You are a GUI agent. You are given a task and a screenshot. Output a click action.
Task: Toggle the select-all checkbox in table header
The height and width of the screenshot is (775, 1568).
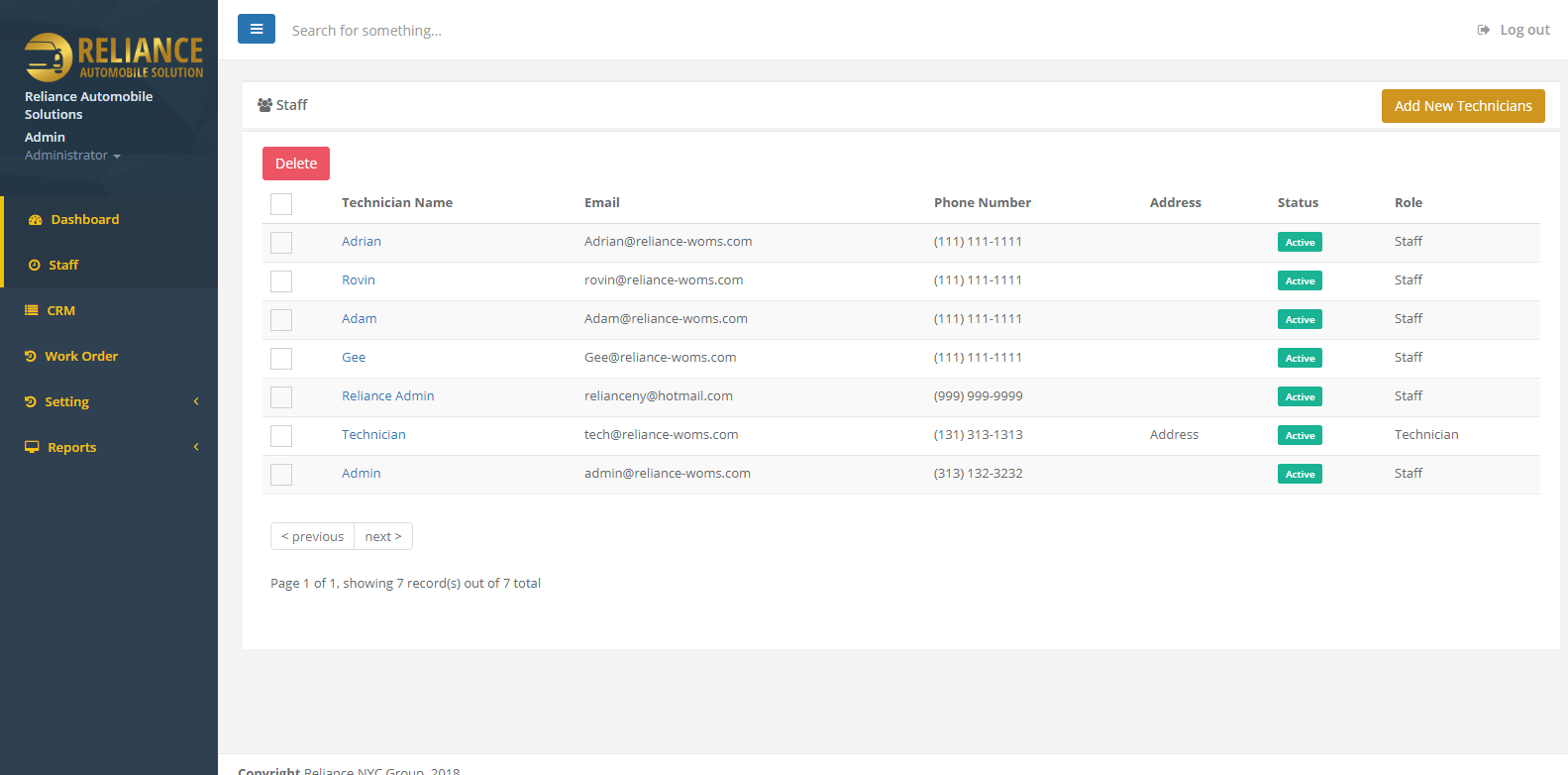[281, 204]
